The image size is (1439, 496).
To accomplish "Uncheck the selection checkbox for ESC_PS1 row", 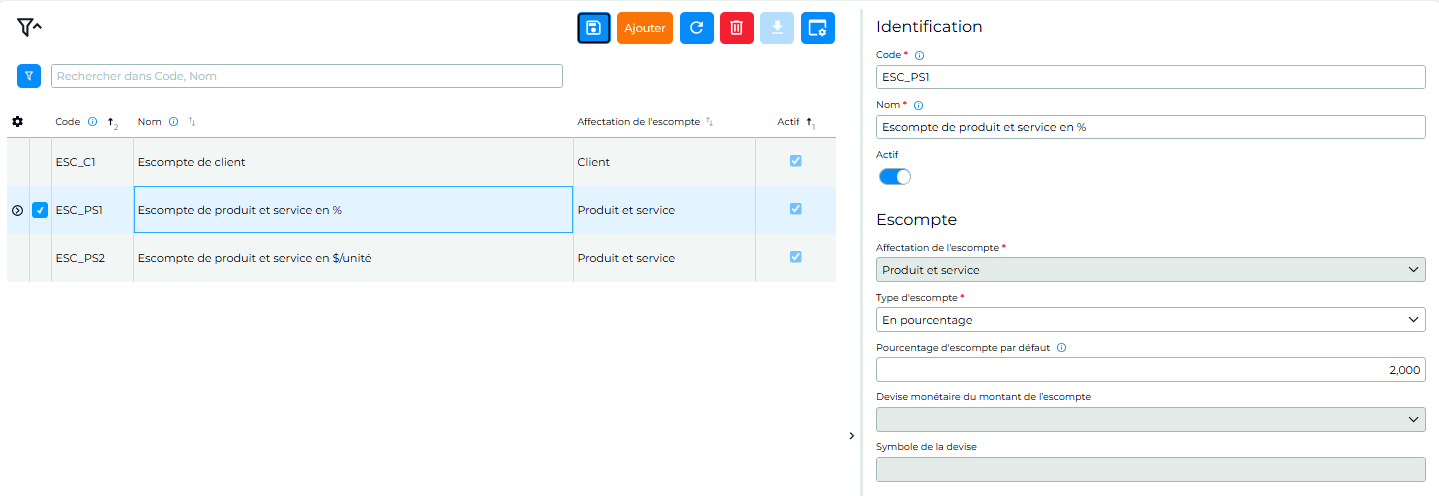I will pos(40,210).
